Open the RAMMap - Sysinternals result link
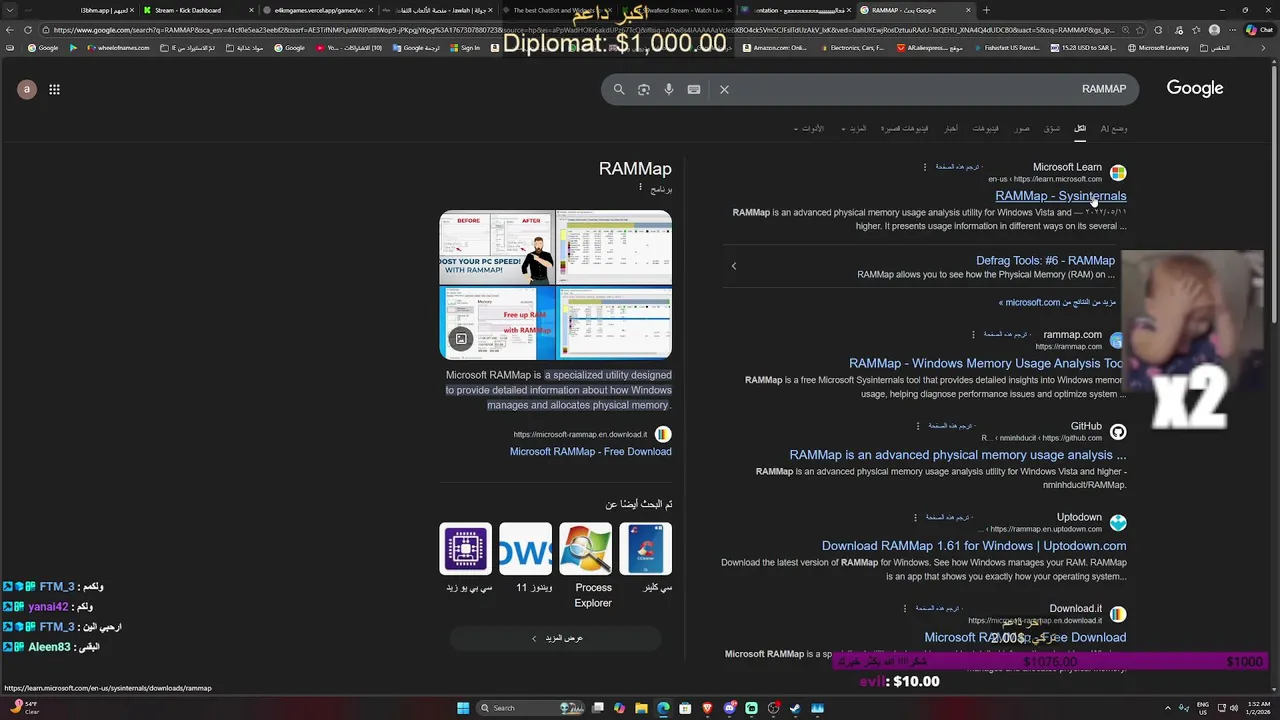Screen dimensions: 1280x720 point(1060,196)
